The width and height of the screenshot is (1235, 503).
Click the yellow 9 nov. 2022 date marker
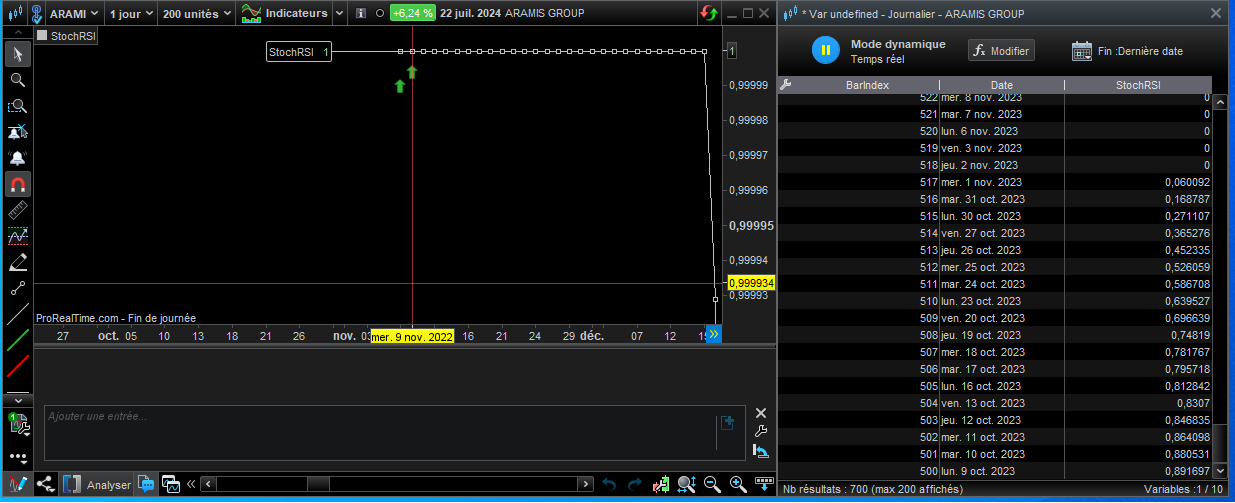click(x=412, y=337)
